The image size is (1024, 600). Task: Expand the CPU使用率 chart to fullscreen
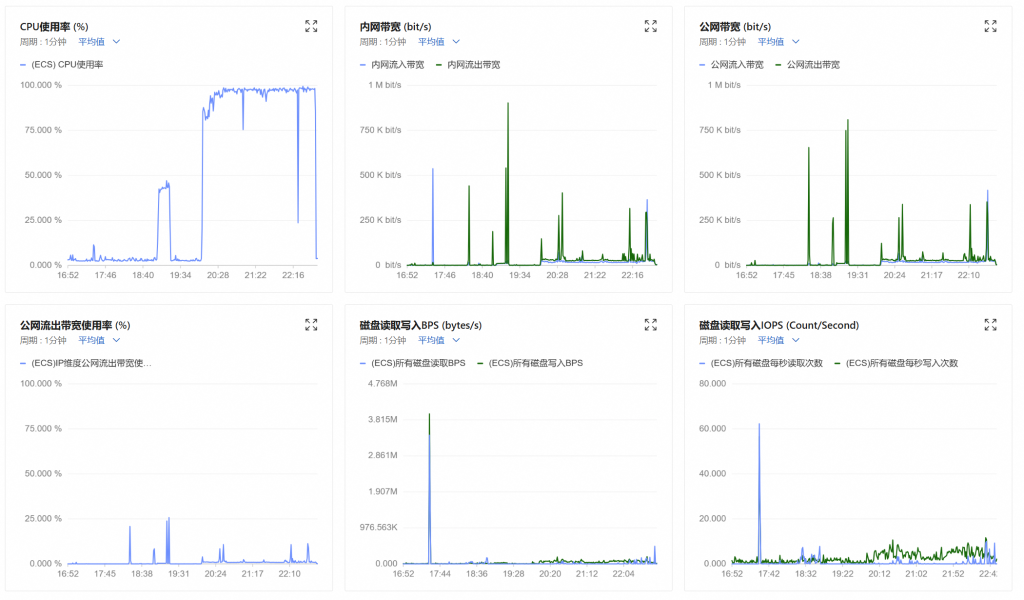pyautogui.click(x=311, y=26)
